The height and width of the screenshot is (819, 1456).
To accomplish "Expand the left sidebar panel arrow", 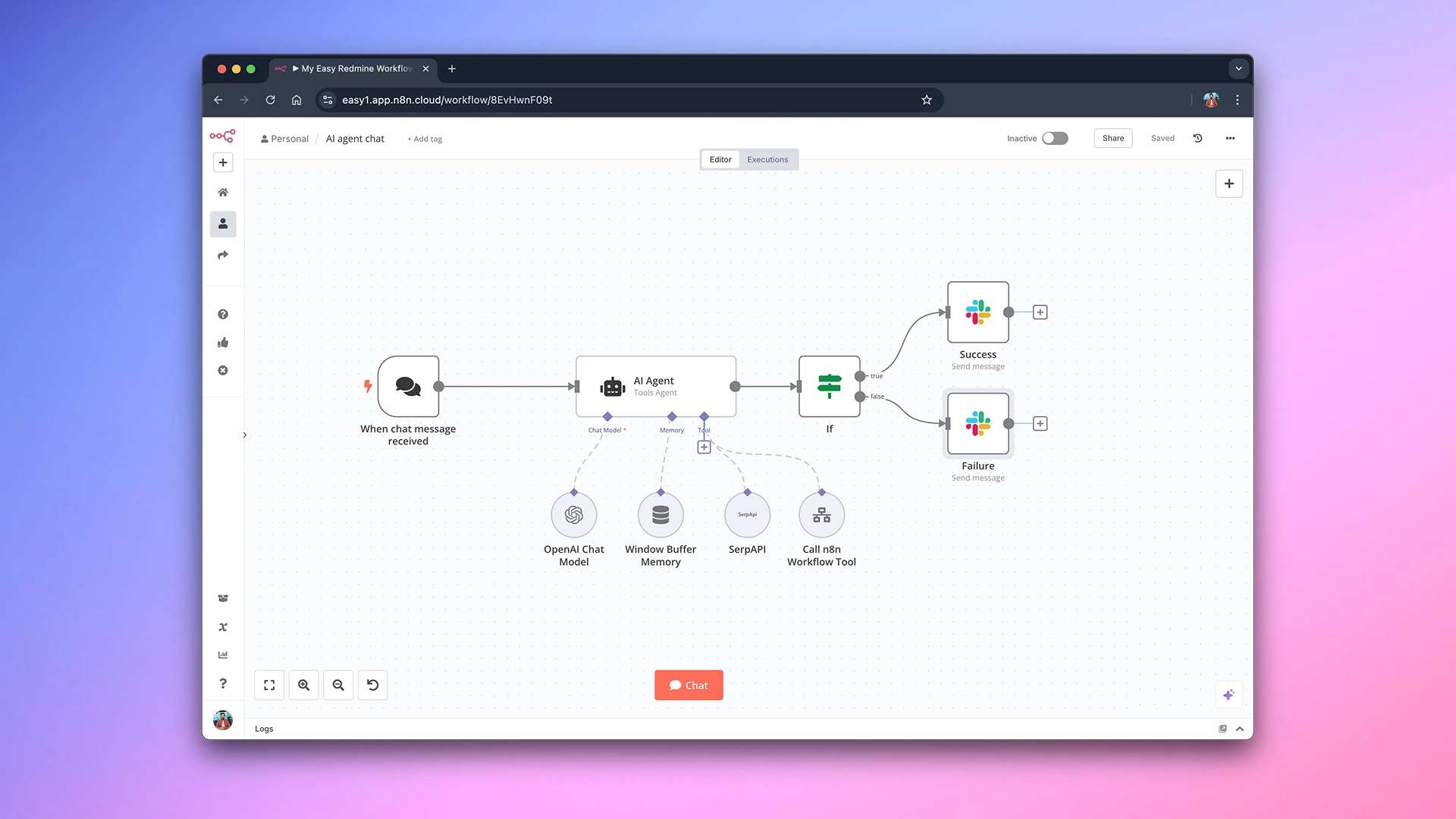I will click(244, 435).
